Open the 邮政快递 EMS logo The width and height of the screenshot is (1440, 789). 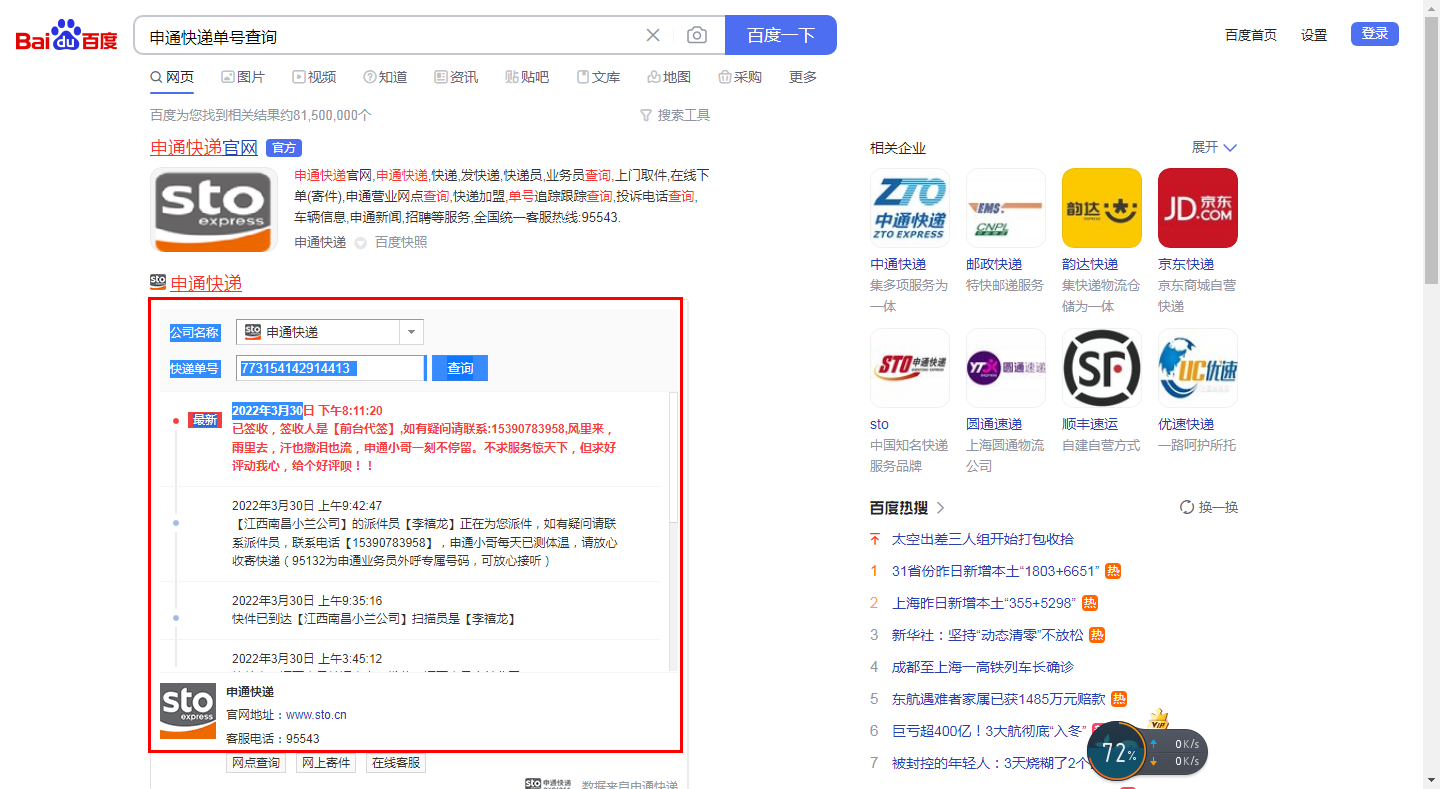(x=1006, y=208)
